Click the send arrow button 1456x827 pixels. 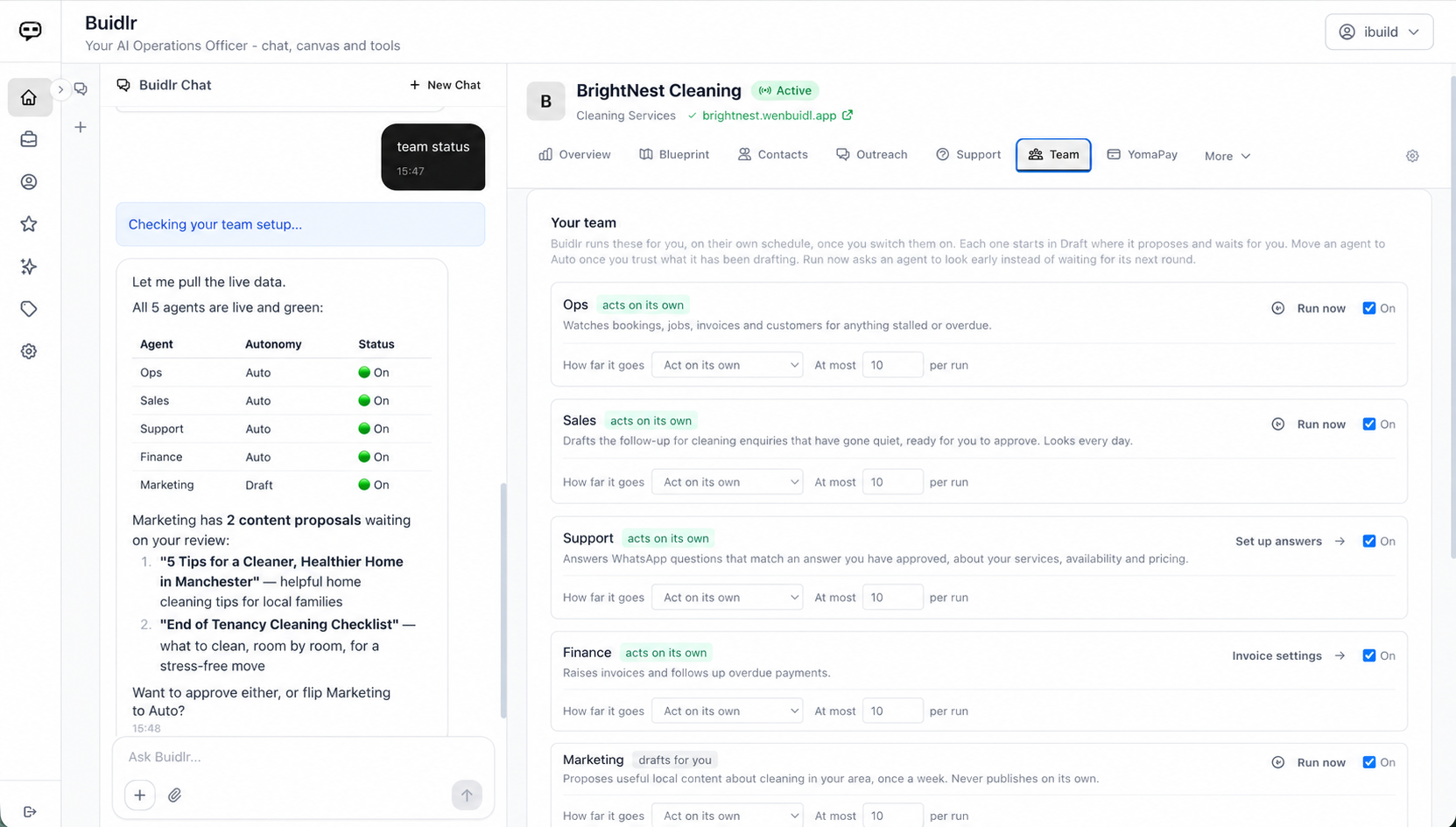(x=467, y=795)
